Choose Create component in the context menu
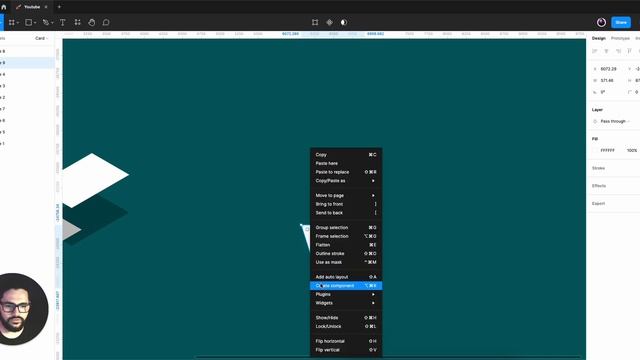This screenshot has height=360, width=640. click(x=346, y=286)
